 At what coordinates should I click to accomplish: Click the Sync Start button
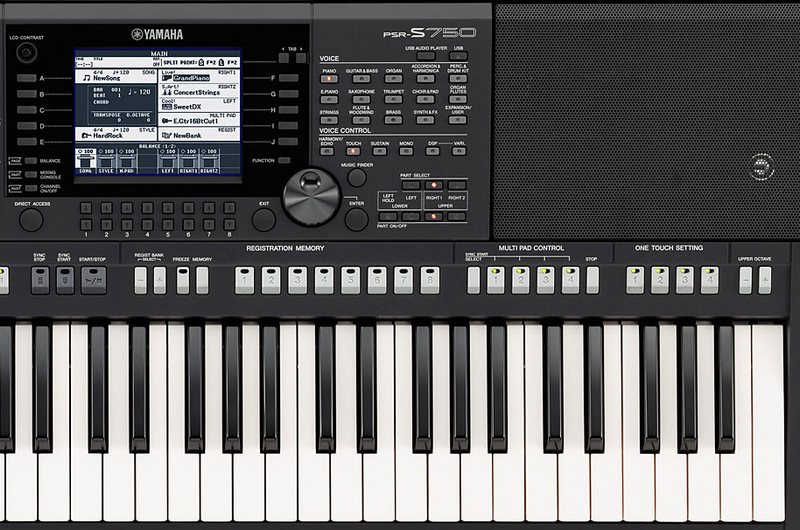tap(65, 281)
